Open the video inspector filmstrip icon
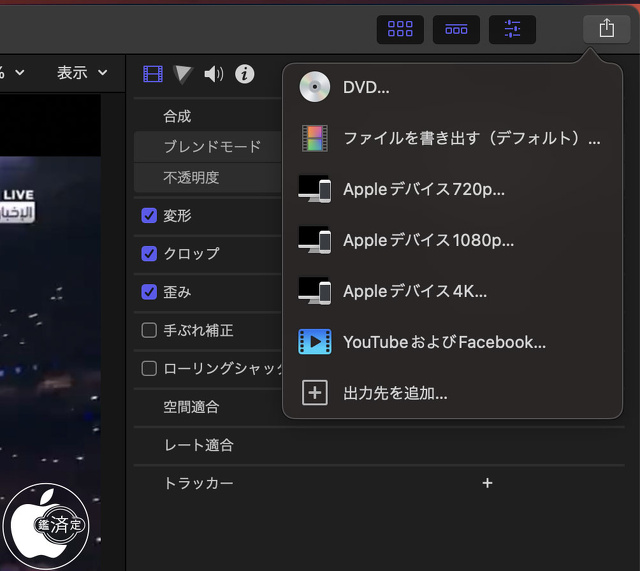Viewport: 640px width, 571px height. pyautogui.click(x=152, y=74)
